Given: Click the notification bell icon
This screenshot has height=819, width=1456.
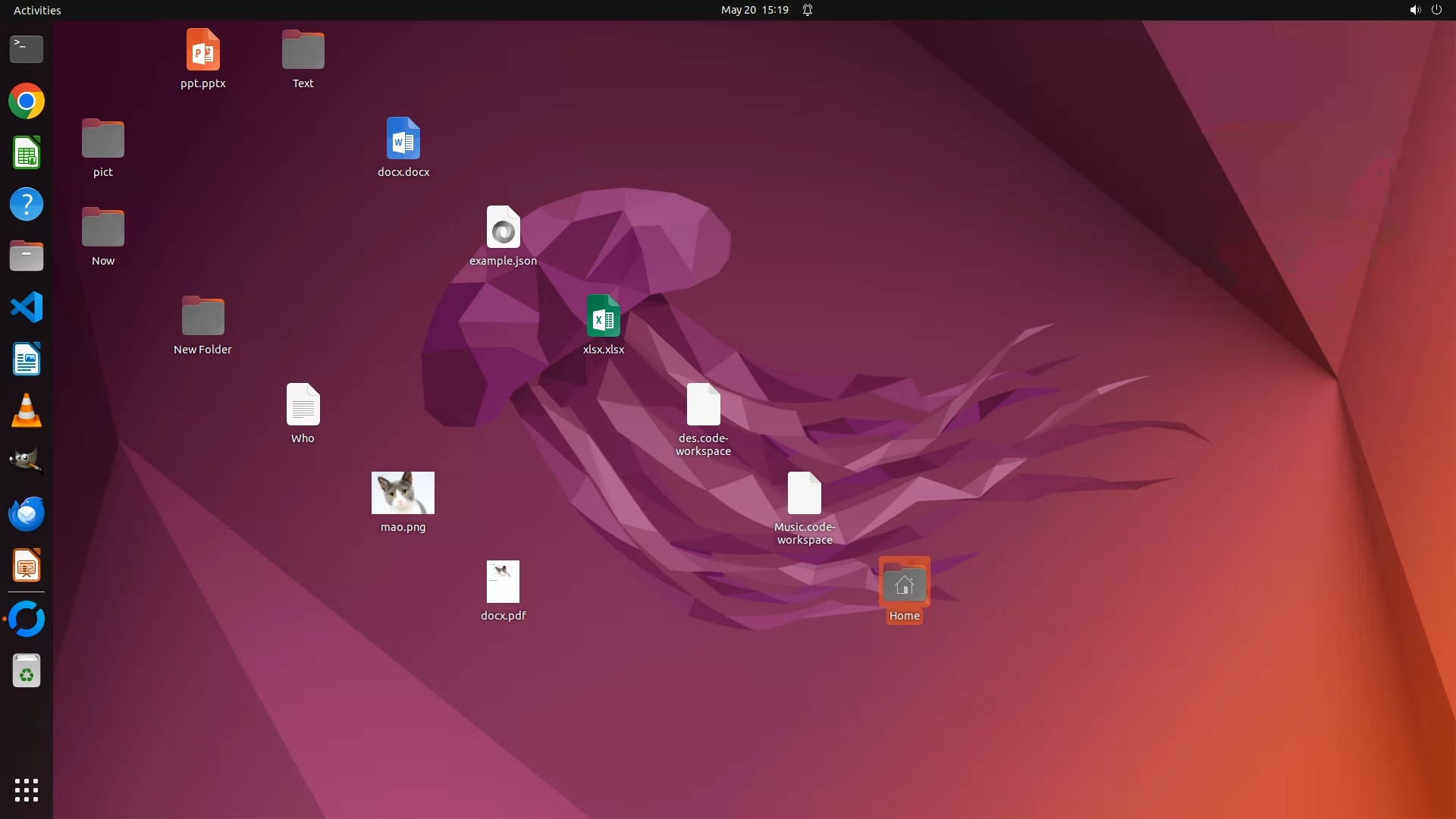Looking at the screenshot, I should (808, 10).
